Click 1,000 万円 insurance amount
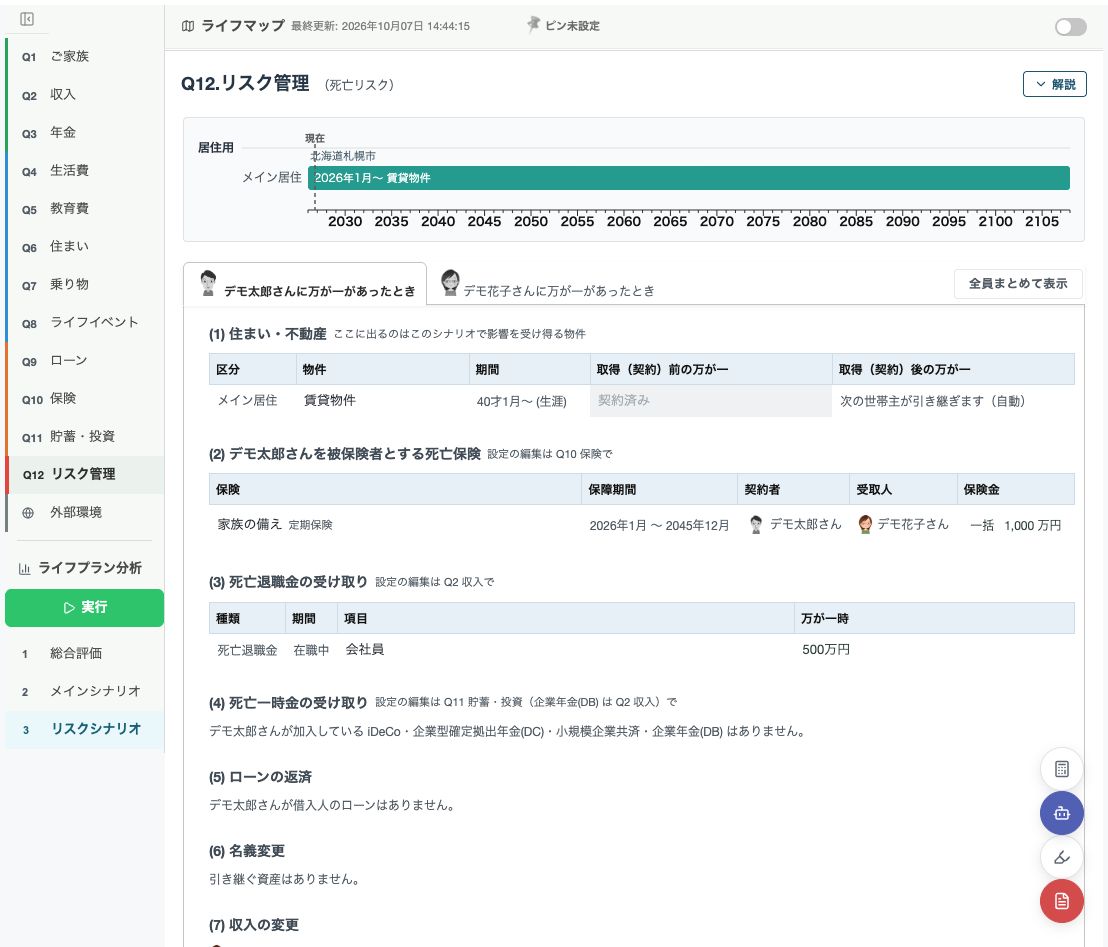The image size is (1108, 947). pos(1032,526)
